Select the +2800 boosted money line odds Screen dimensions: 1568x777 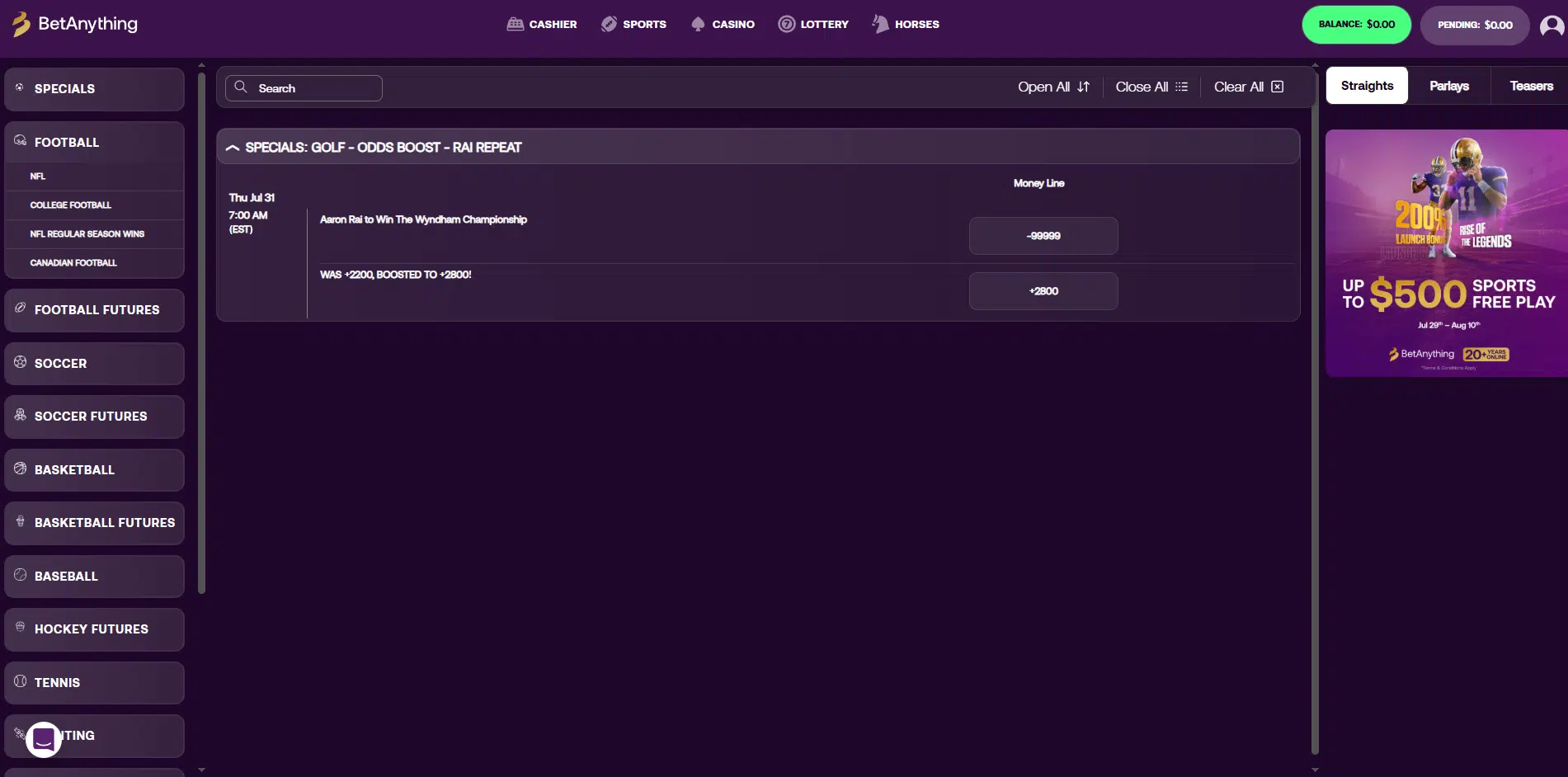(1043, 291)
